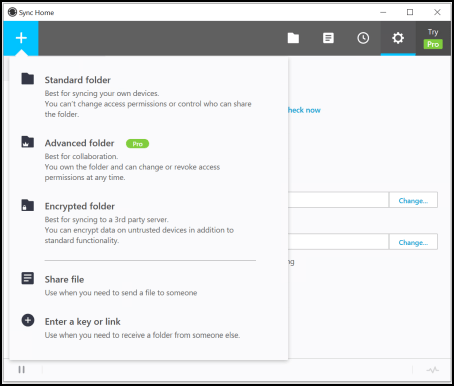Open the history clock icon
This screenshot has width=454, height=386.
click(363, 38)
